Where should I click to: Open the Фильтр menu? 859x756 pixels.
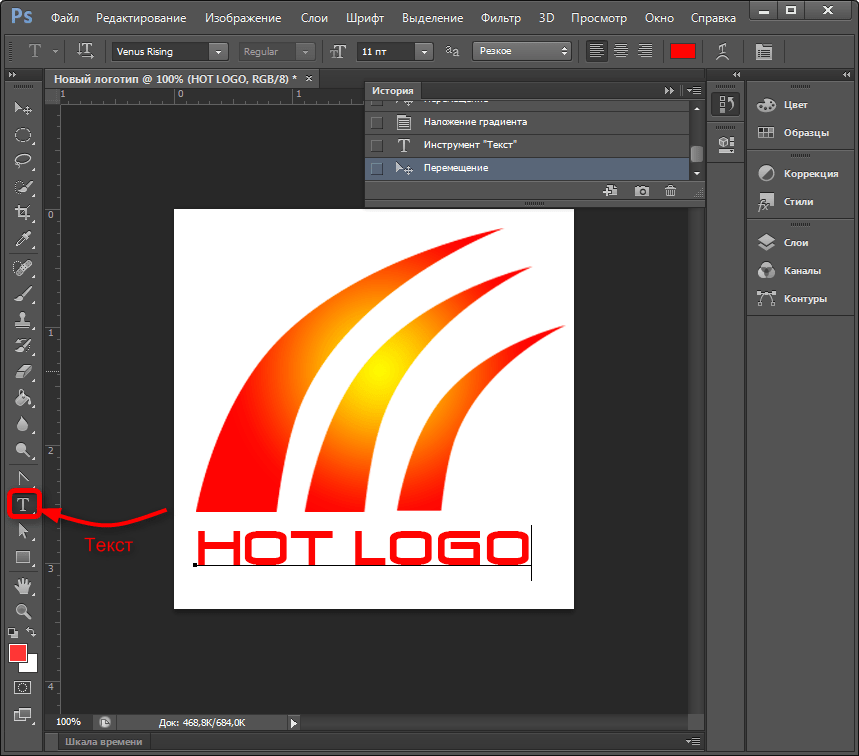tap(500, 18)
